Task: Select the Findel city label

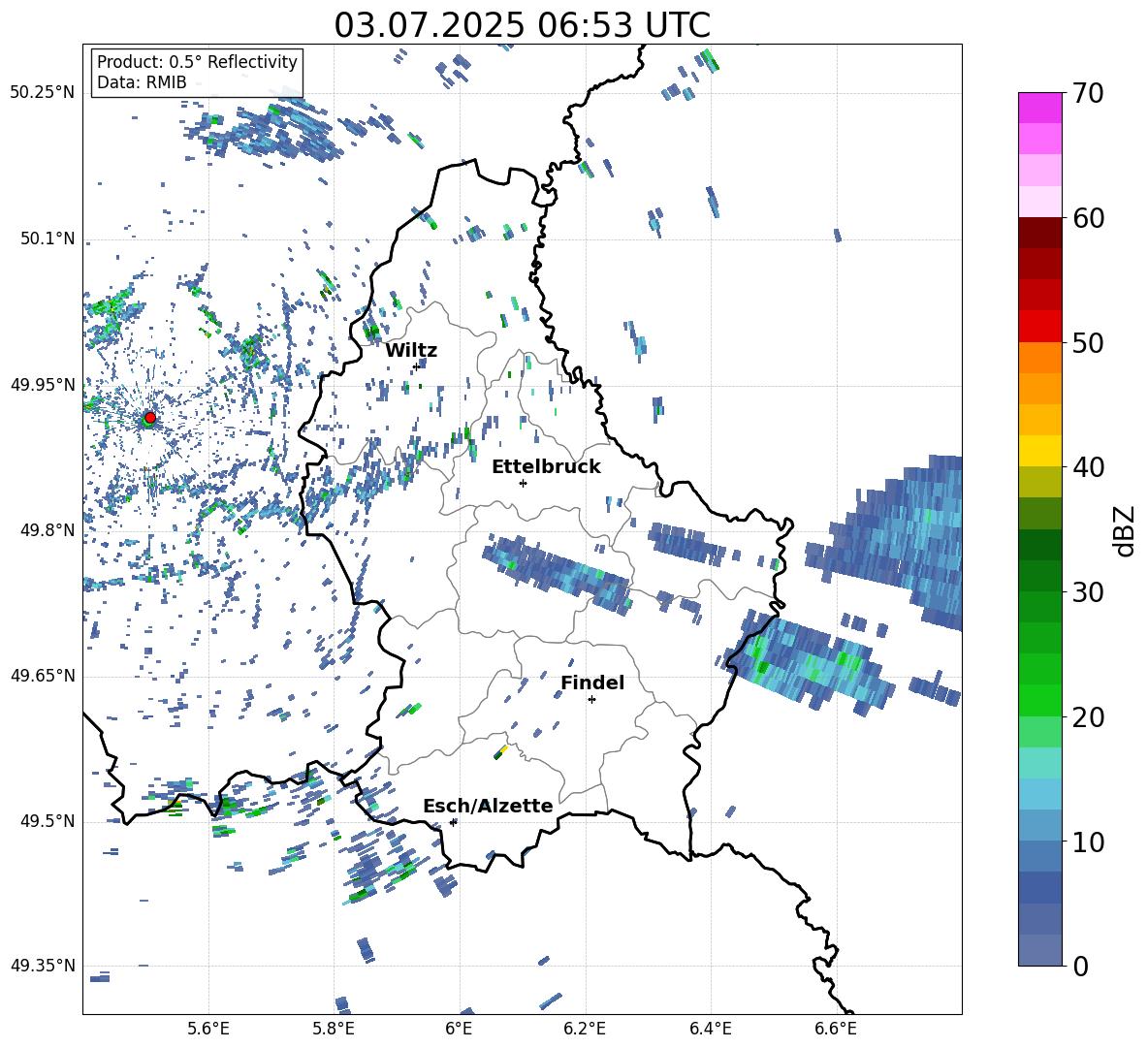Action: [592, 683]
